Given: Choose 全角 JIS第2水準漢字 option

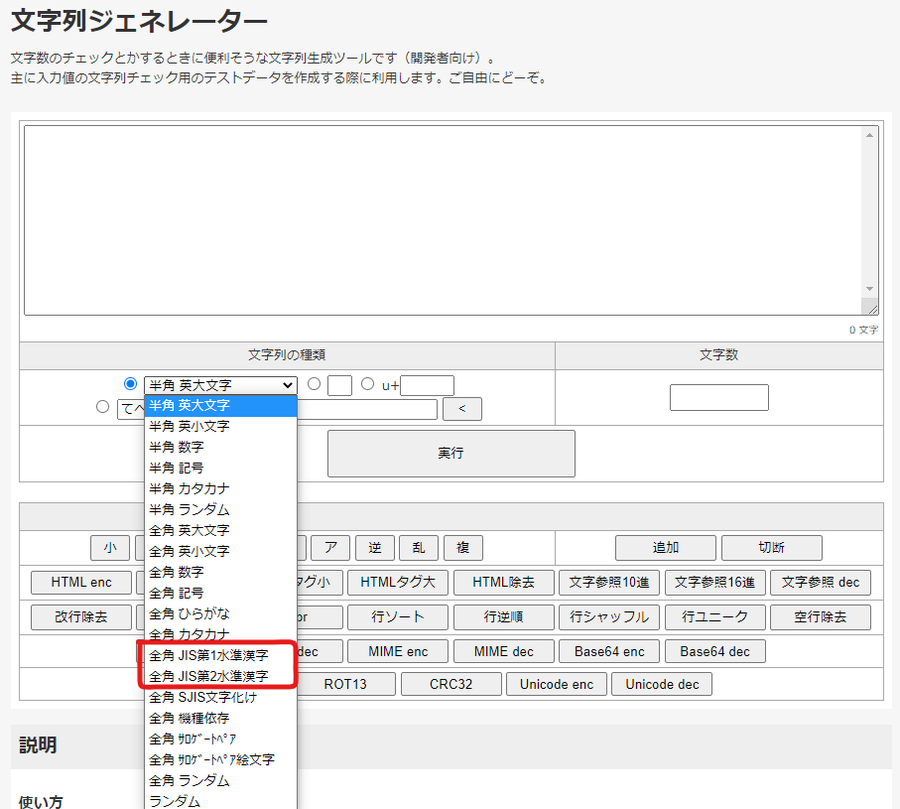Looking at the screenshot, I should (220, 676).
